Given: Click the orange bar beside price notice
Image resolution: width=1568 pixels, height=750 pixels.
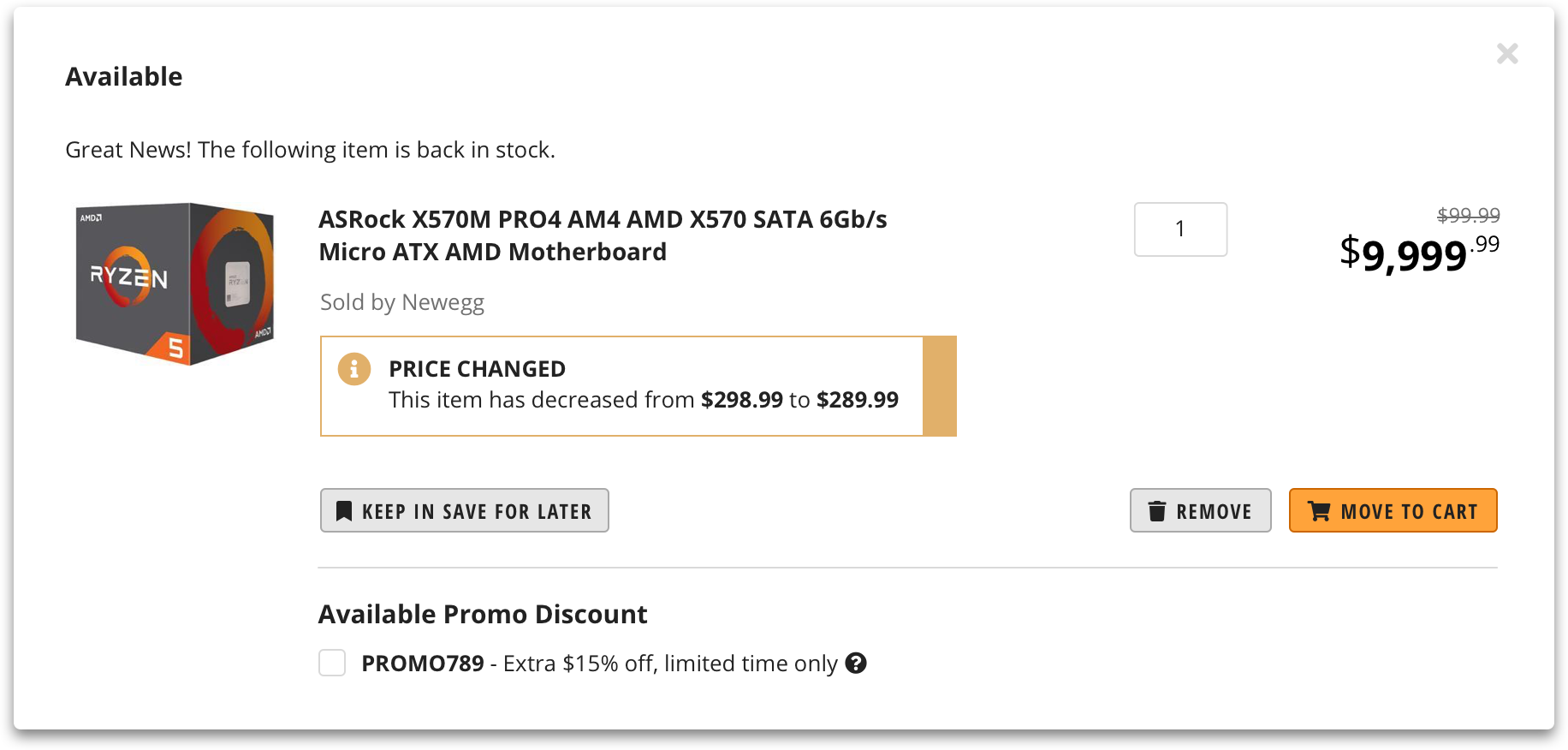Looking at the screenshot, I should (940, 386).
